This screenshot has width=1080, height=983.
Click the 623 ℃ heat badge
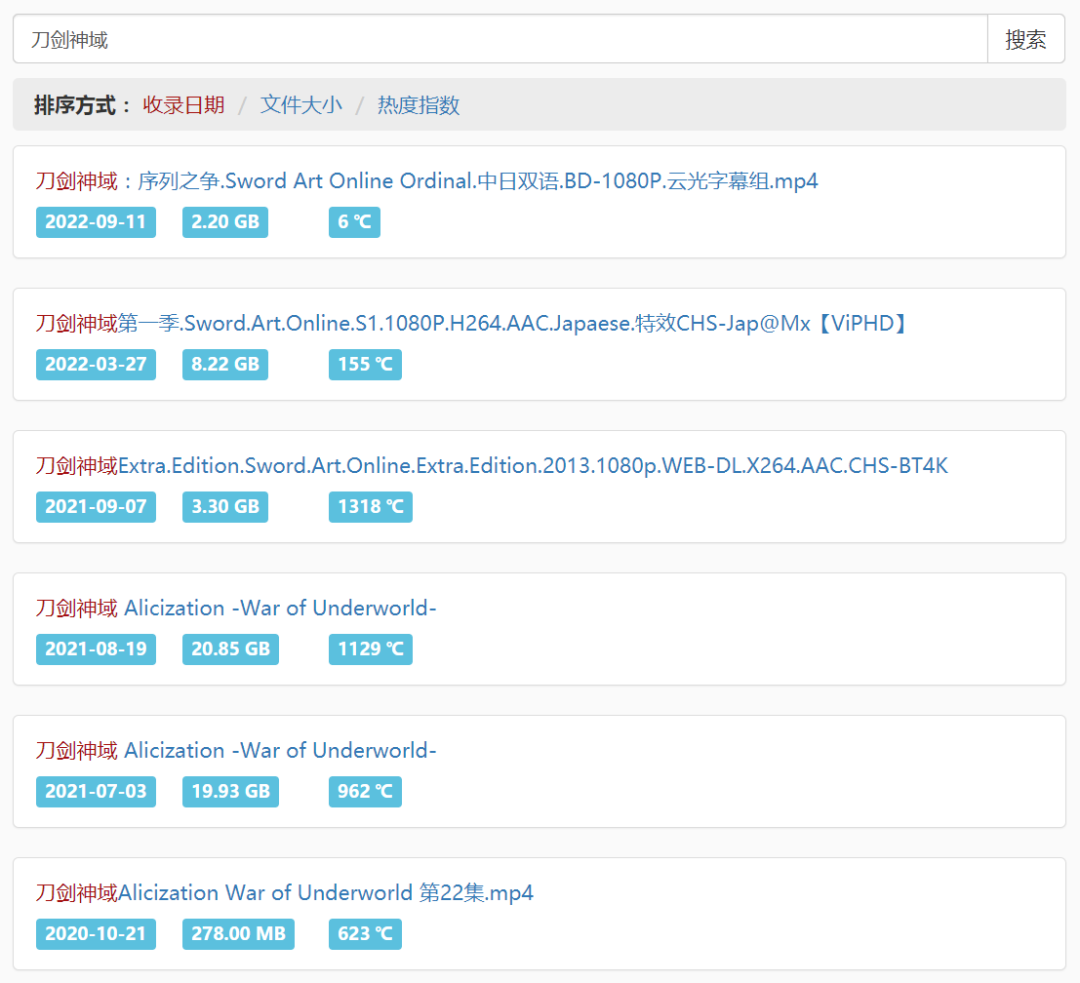(365, 934)
